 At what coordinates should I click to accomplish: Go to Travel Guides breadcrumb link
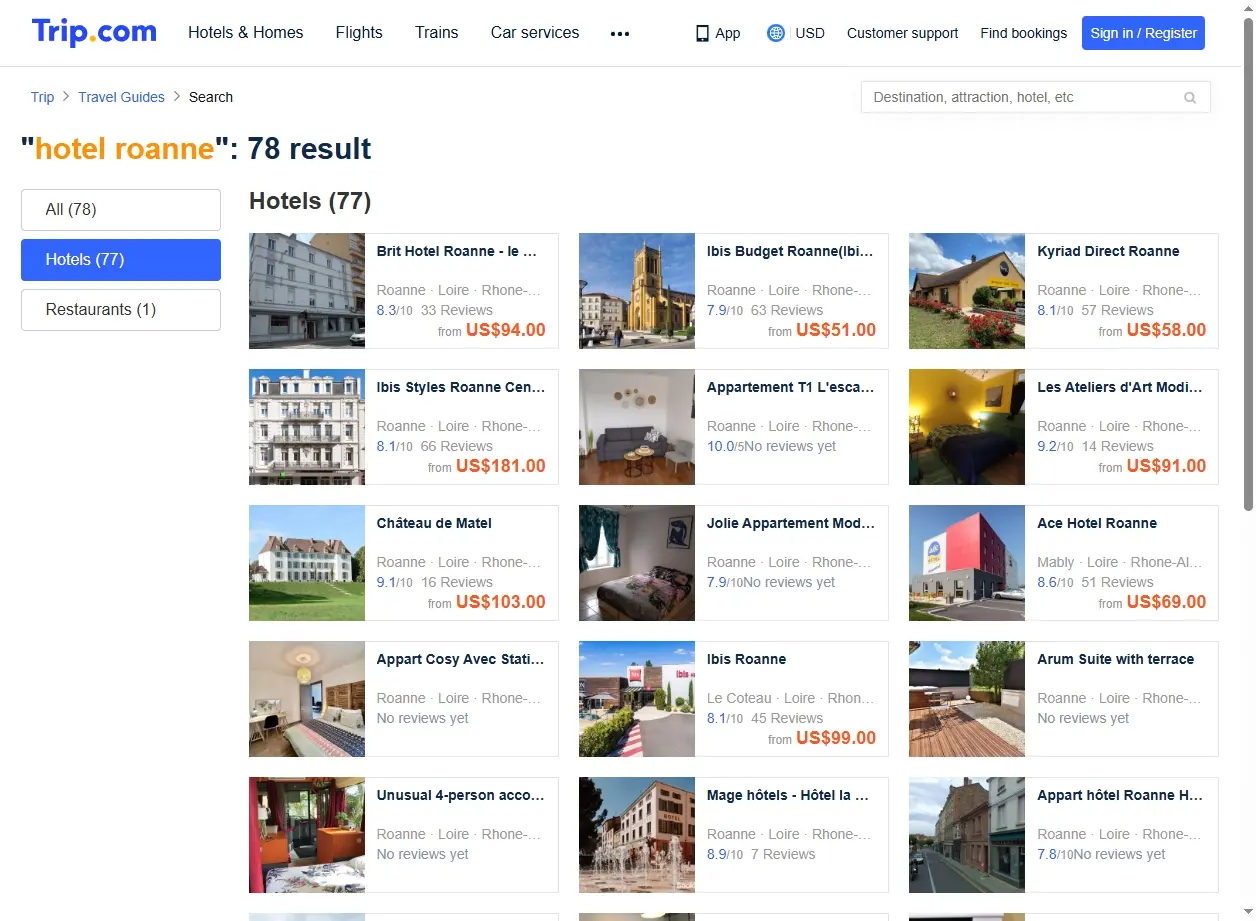coord(121,97)
